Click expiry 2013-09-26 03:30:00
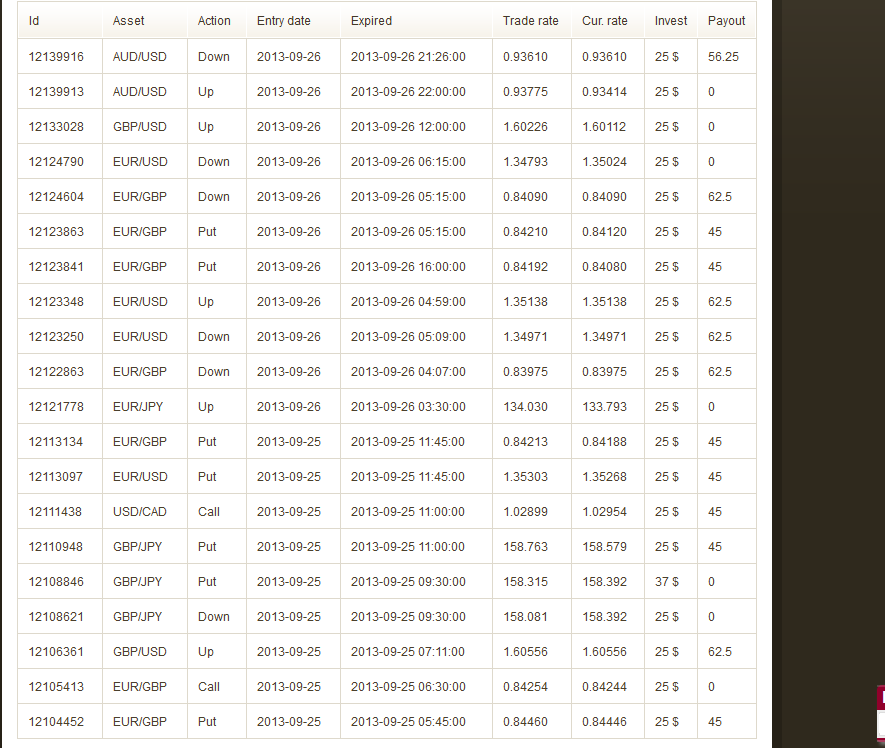 [408, 406]
